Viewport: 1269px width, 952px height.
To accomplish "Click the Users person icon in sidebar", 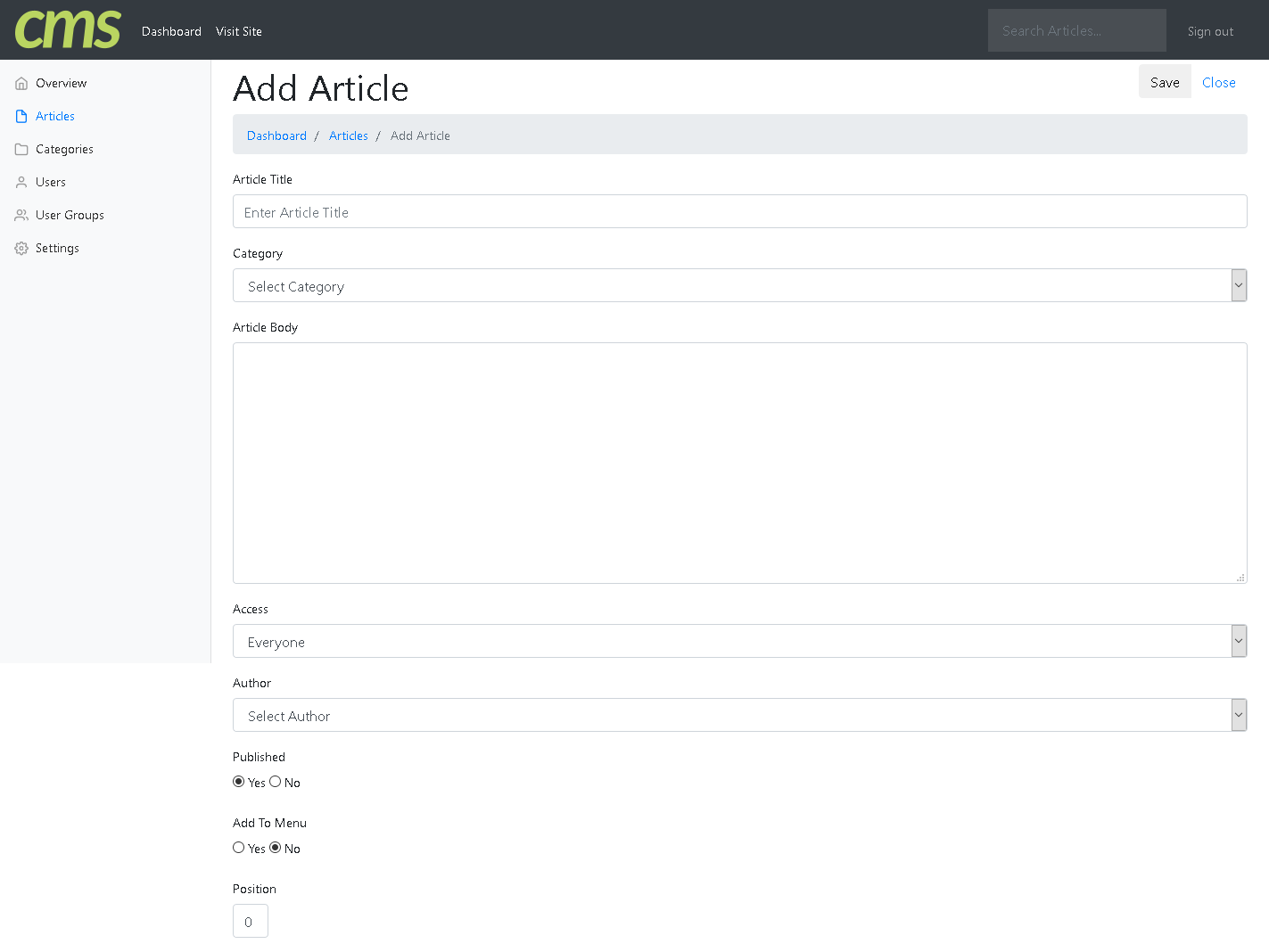I will [21, 183].
